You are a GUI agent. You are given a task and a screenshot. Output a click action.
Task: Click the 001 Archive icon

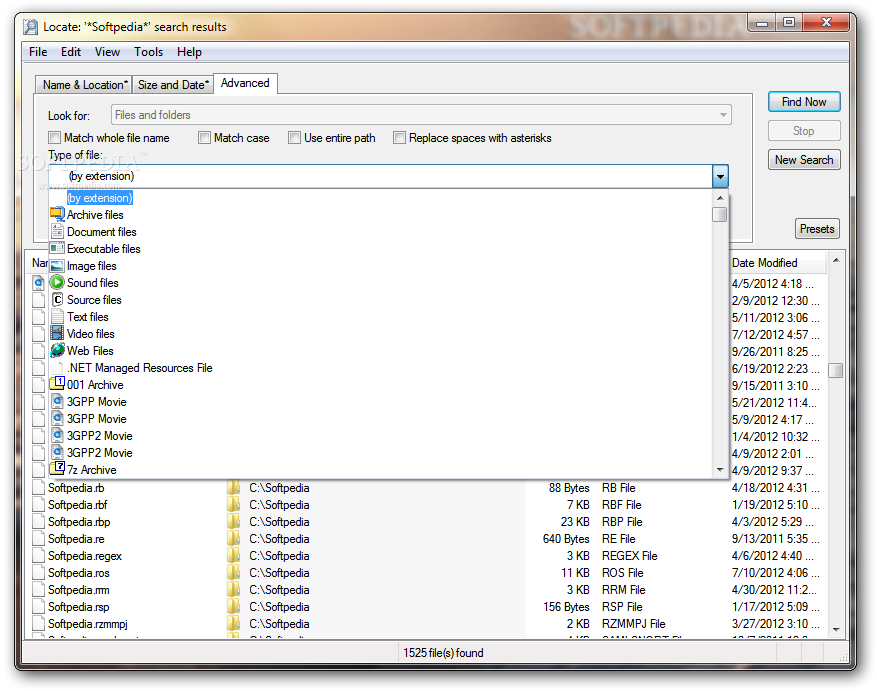[x=57, y=384]
